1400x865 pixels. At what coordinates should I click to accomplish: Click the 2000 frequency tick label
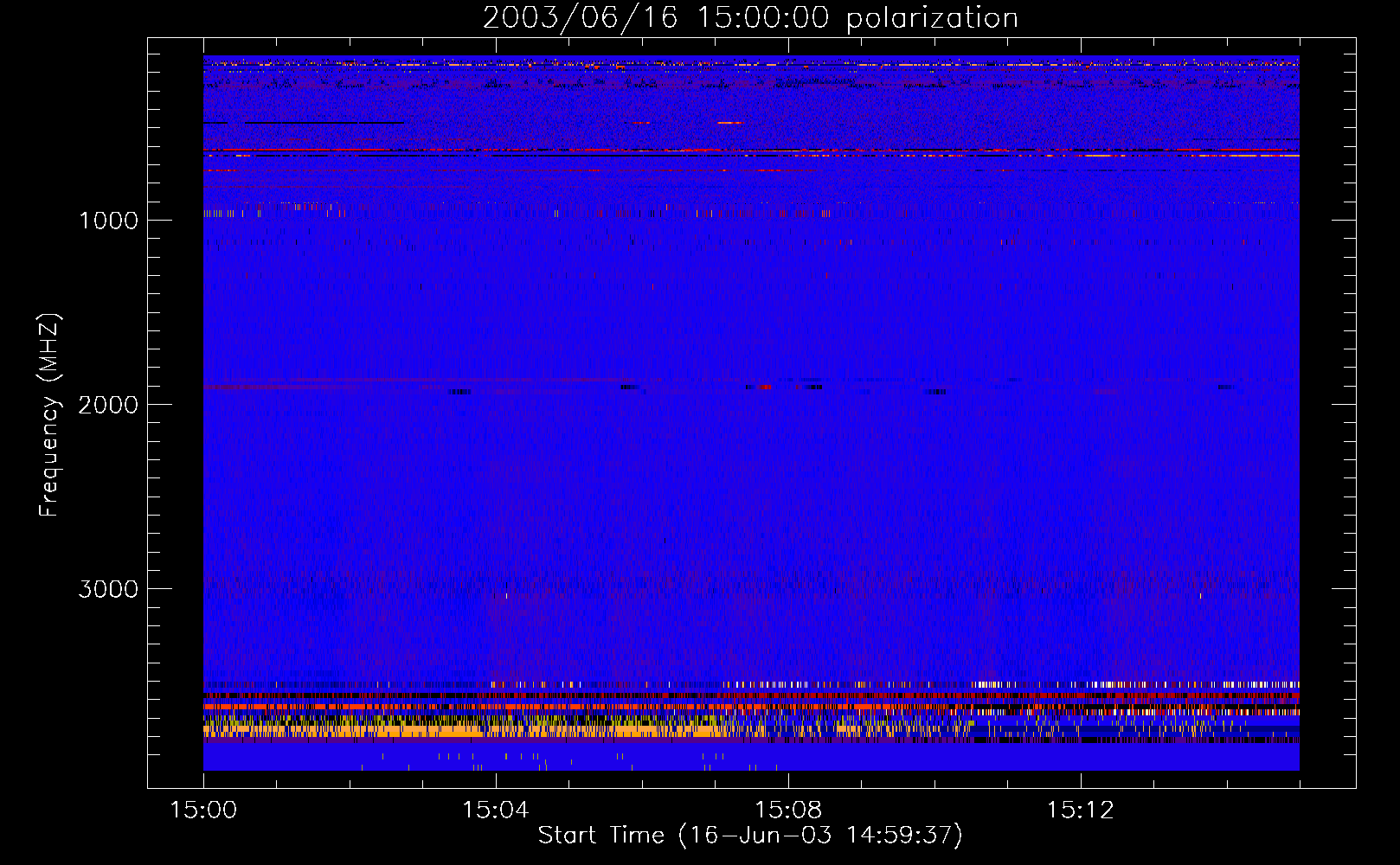[x=108, y=405]
